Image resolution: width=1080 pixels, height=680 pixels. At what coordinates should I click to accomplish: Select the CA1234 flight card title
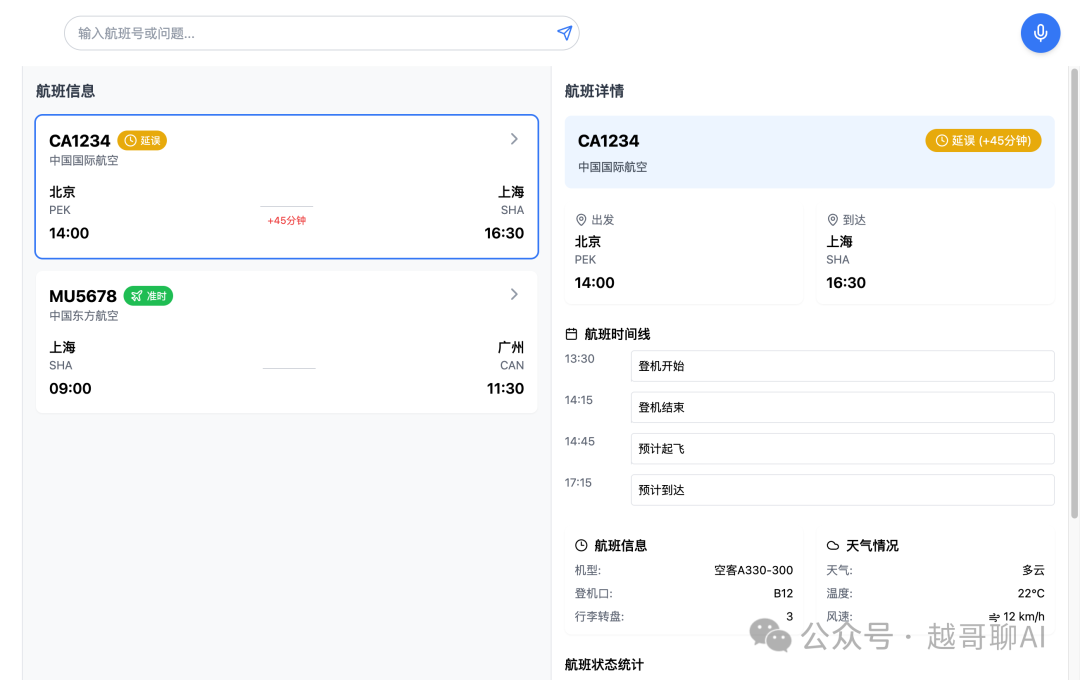80,141
